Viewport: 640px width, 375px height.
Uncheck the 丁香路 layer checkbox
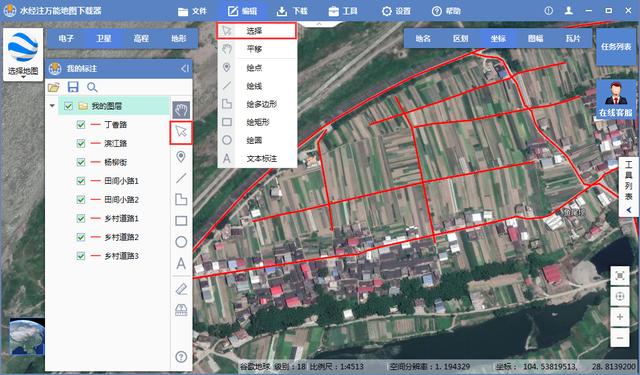pos(81,124)
